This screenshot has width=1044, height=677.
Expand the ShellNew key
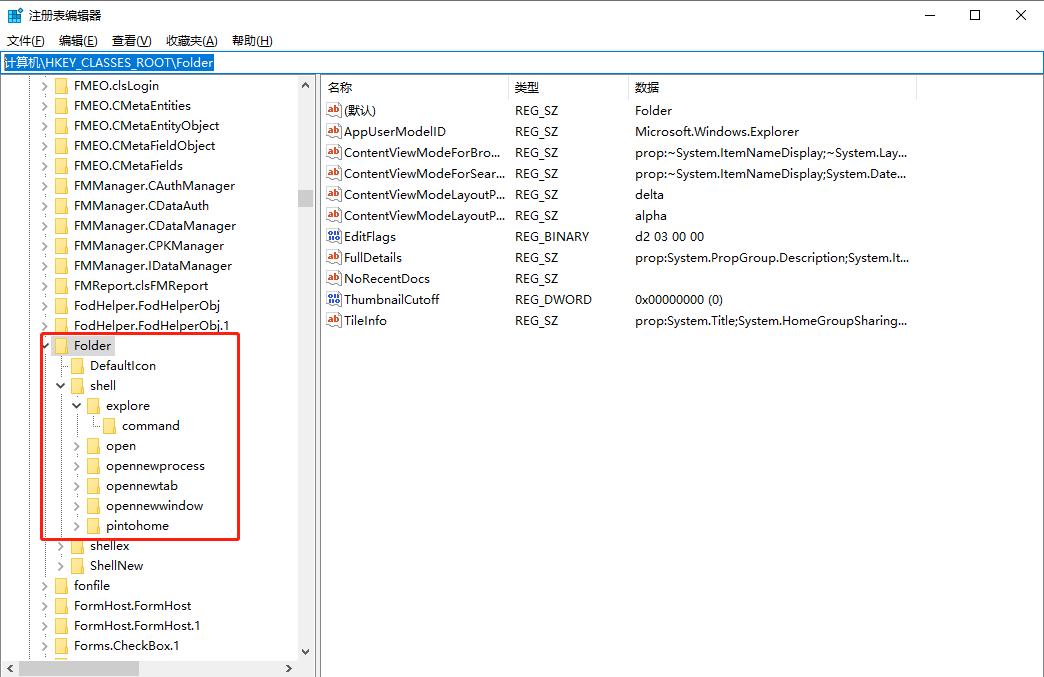coord(61,566)
